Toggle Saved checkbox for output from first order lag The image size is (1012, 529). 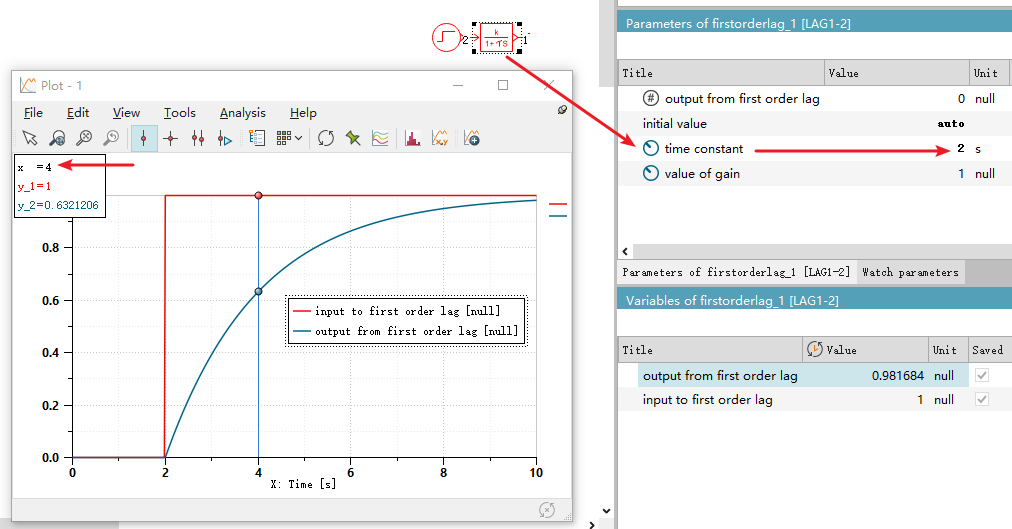point(980,375)
